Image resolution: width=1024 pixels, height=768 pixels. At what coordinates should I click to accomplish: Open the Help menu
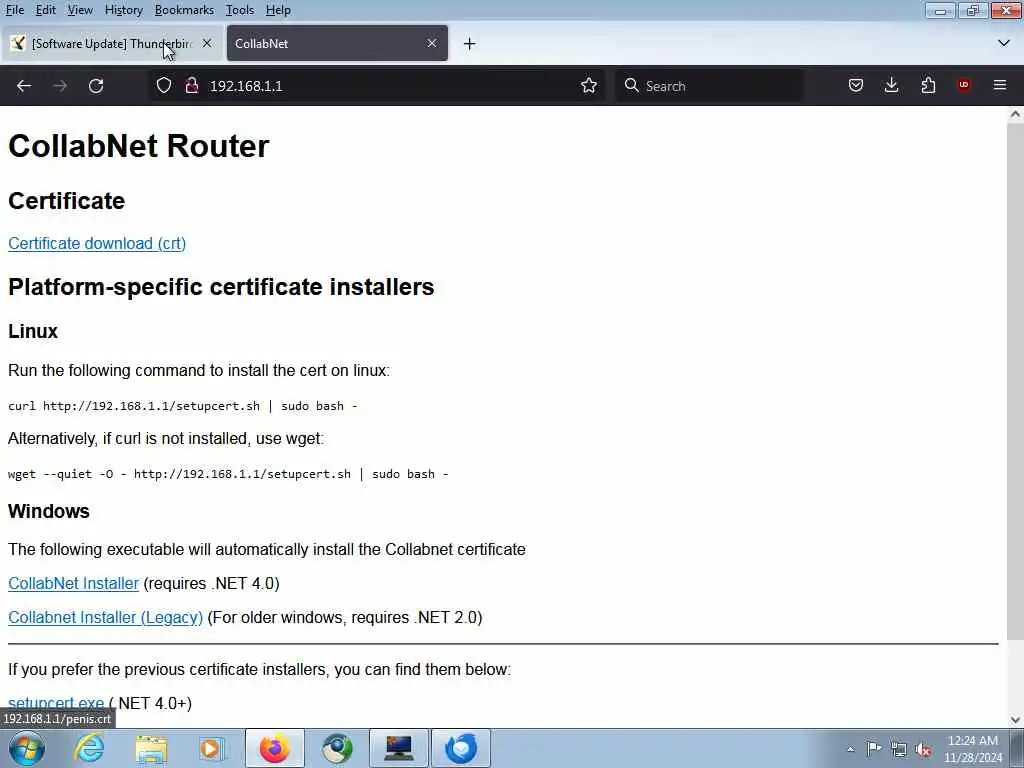coord(278,10)
